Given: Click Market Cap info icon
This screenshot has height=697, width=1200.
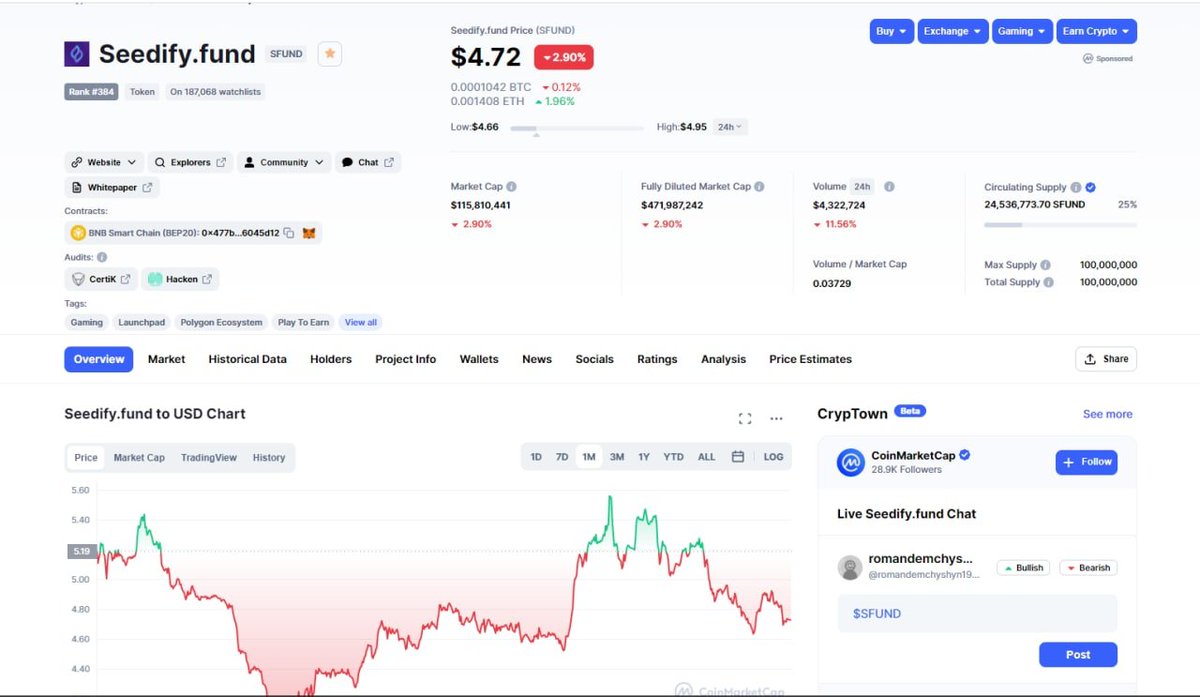Looking at the screenshot, I should (x=511, y=187).
